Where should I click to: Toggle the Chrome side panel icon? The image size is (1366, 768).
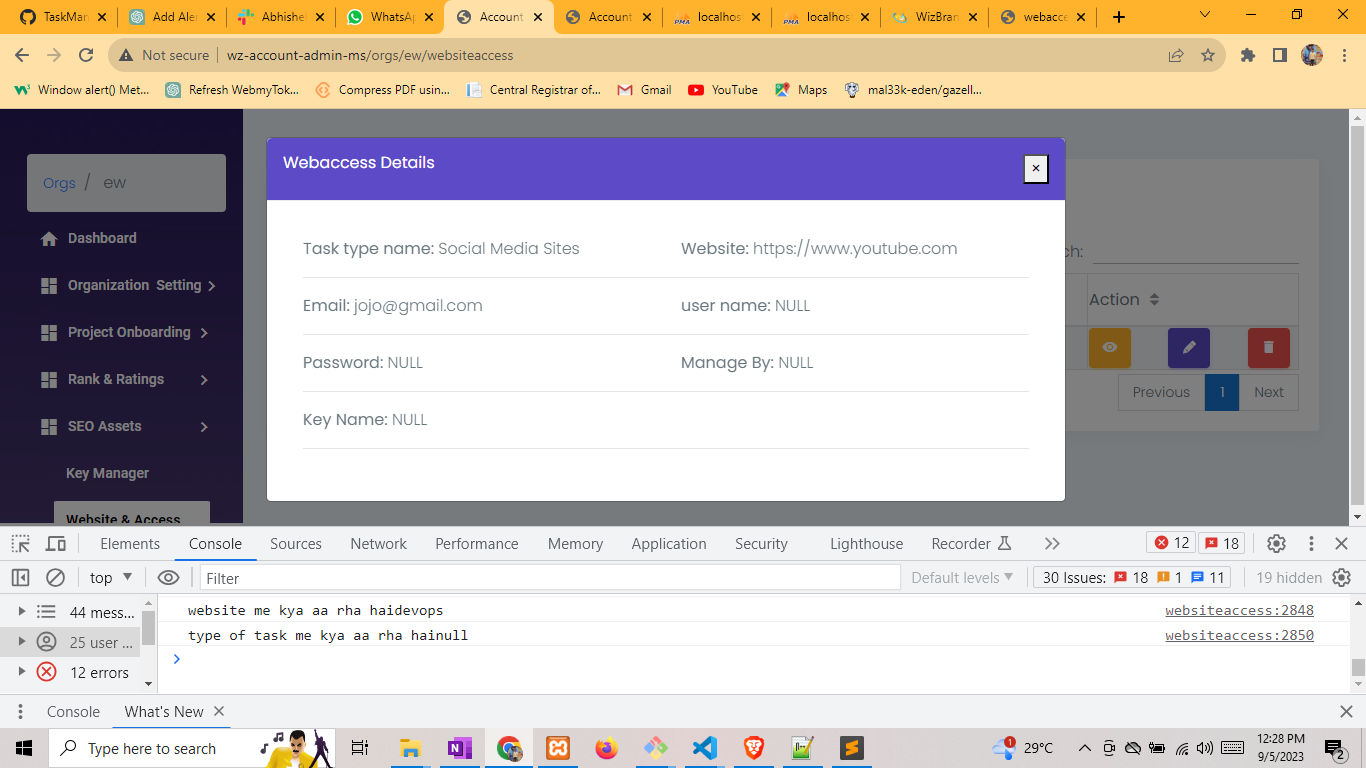point(1280,55)
